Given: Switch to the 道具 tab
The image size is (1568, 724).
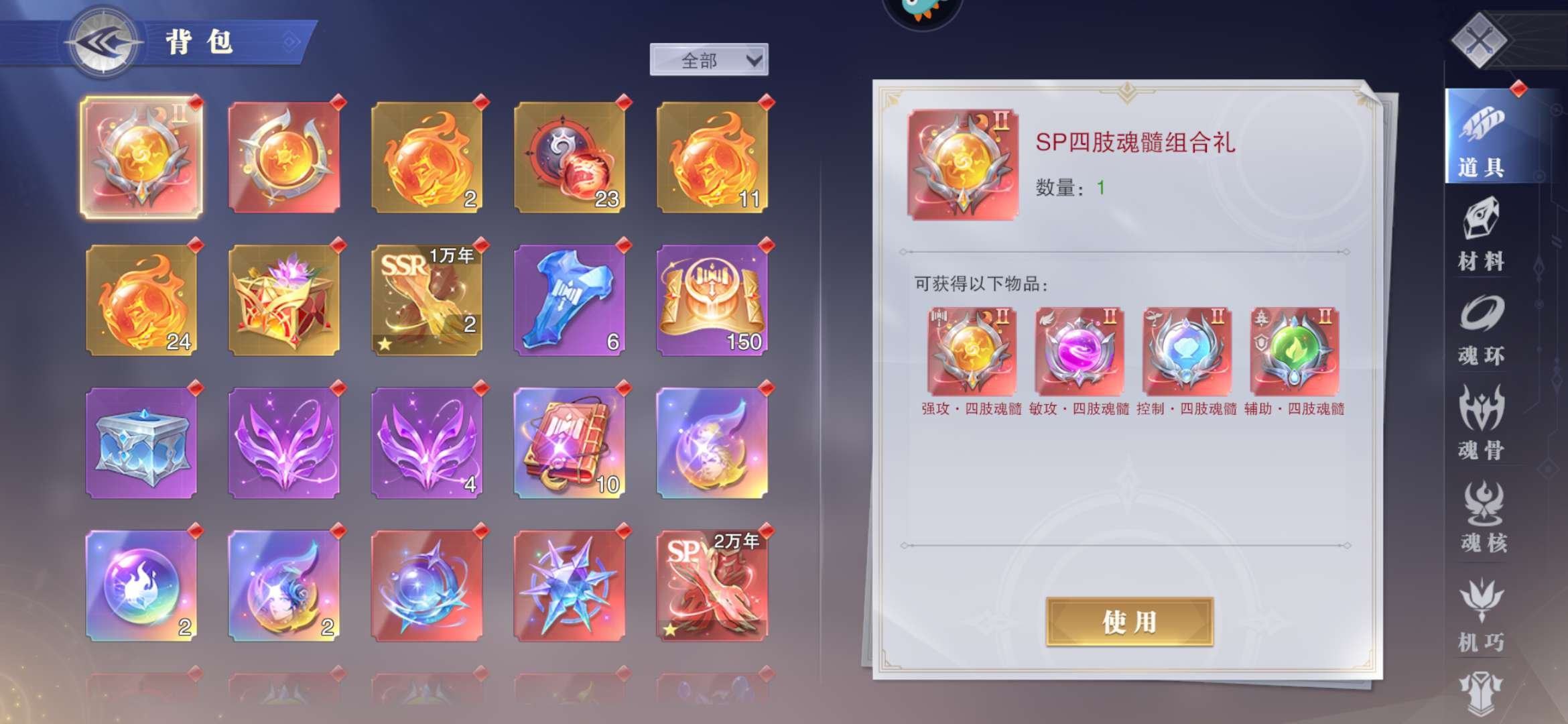Looking at the screenshot, I should point(1483,136).
